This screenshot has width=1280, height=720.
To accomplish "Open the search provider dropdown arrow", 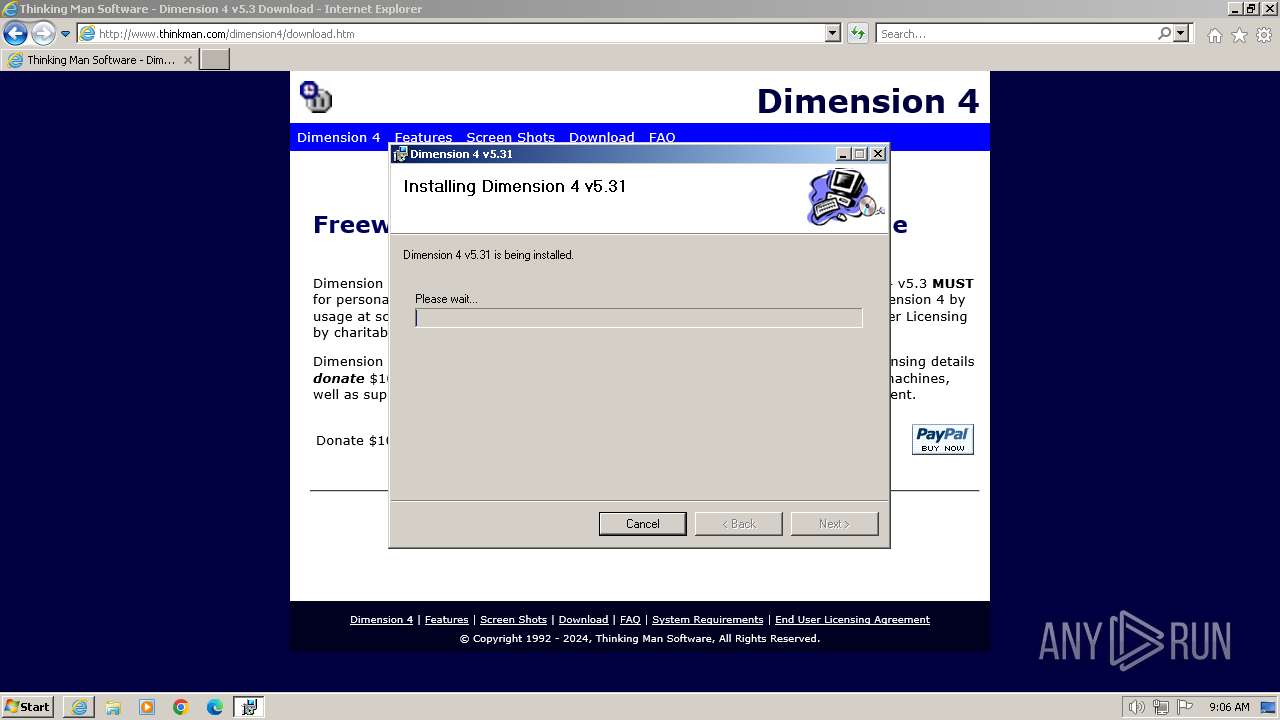I will [1181, 33].
